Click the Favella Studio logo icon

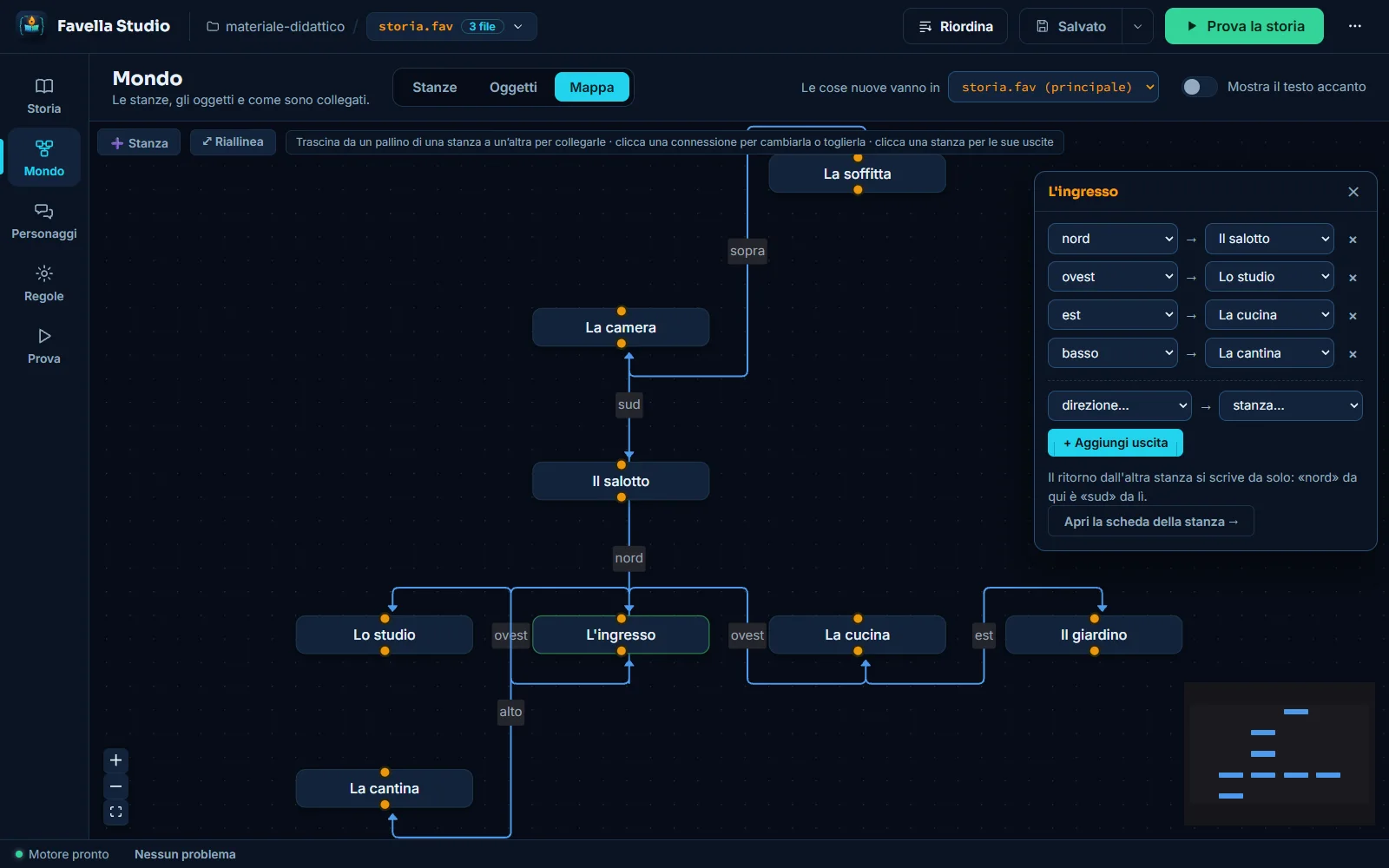31,25
